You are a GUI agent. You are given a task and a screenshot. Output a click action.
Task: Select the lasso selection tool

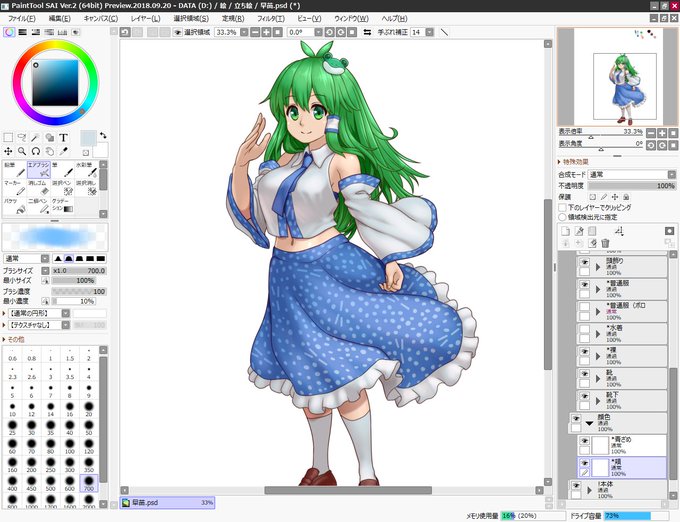coord(22,137)
